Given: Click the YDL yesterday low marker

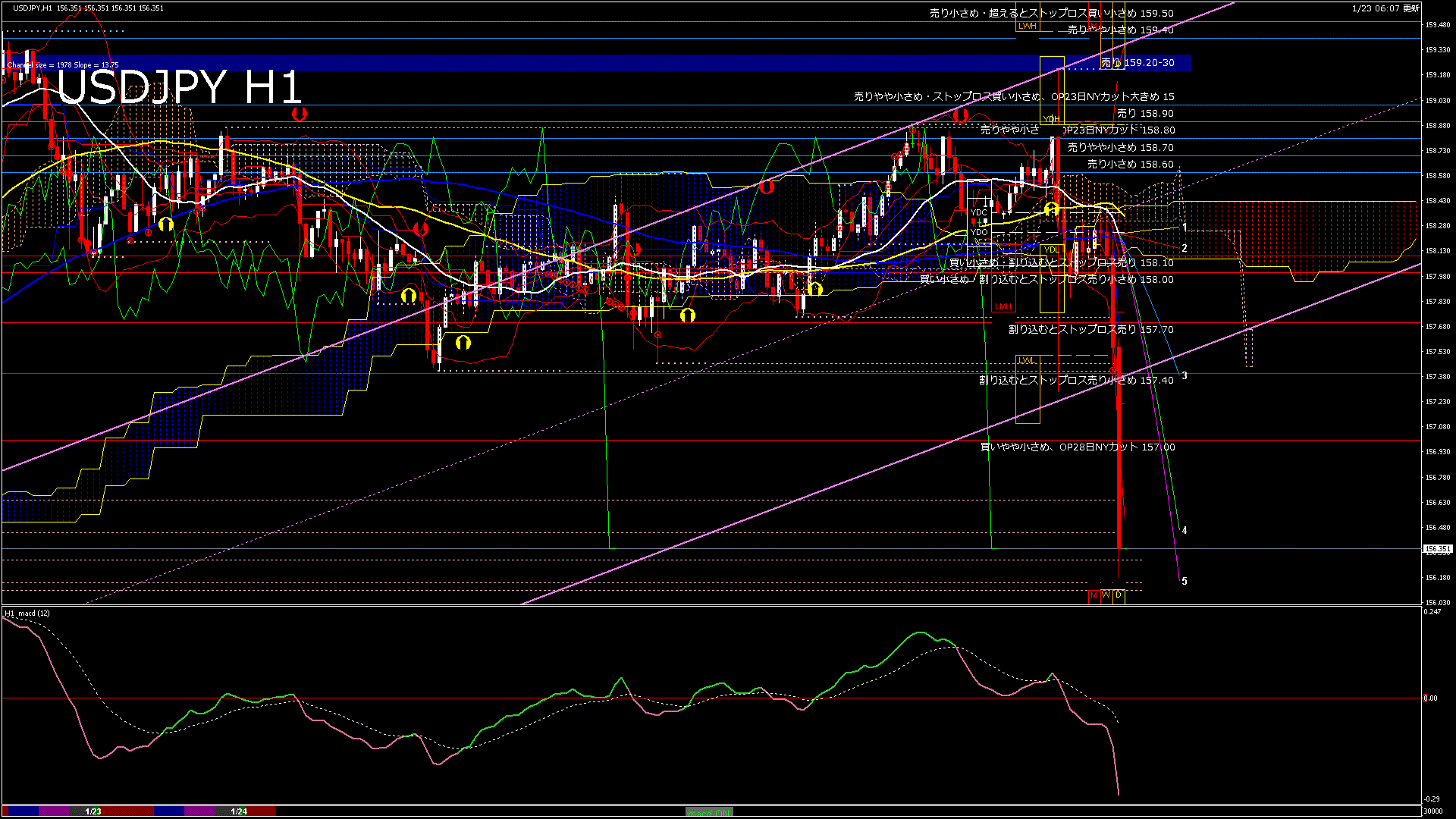Looking at the screenshot, I should [1051, 249].
